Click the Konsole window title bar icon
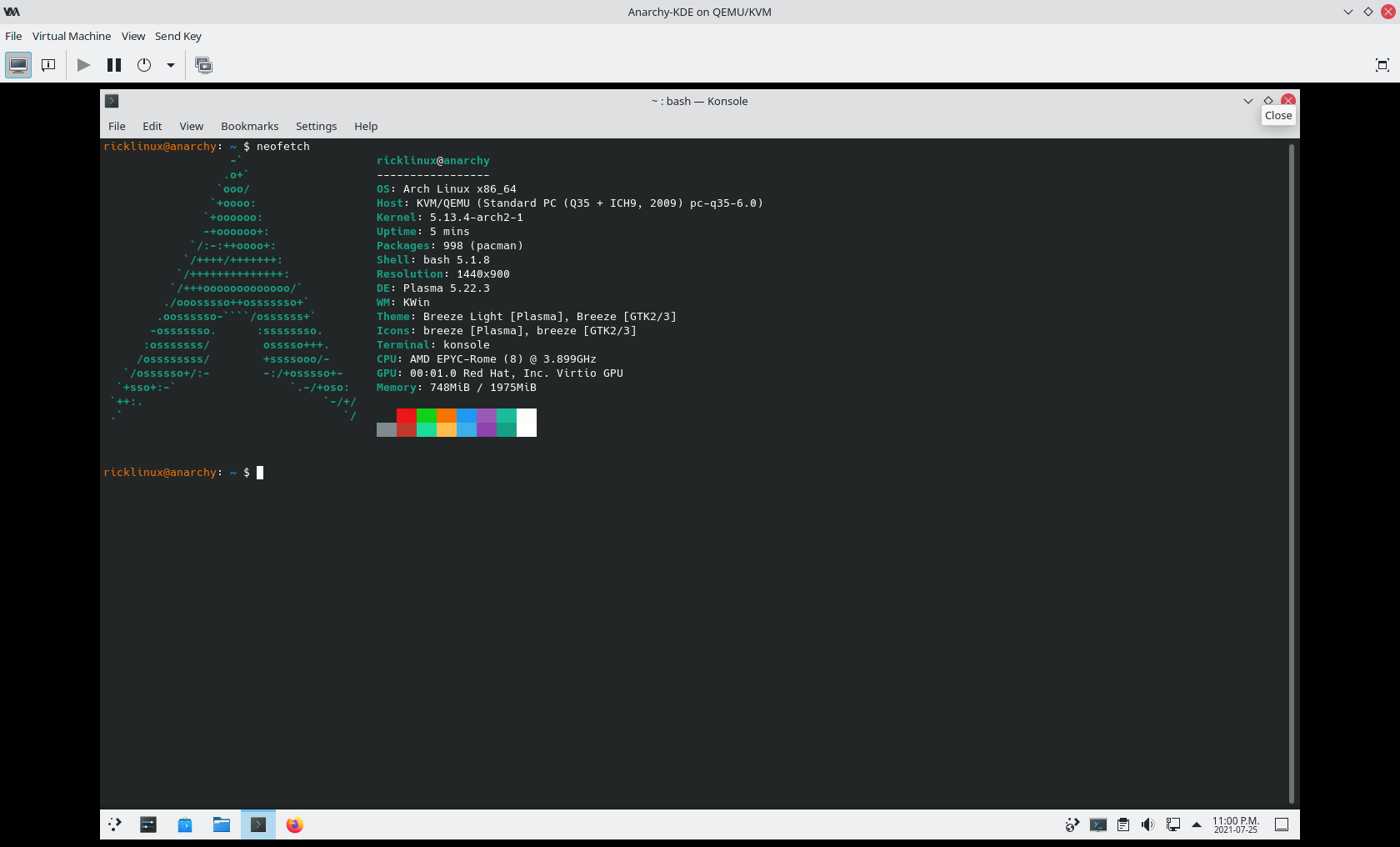This screenshot has width=1400, height=847. [x=112, y=101]
